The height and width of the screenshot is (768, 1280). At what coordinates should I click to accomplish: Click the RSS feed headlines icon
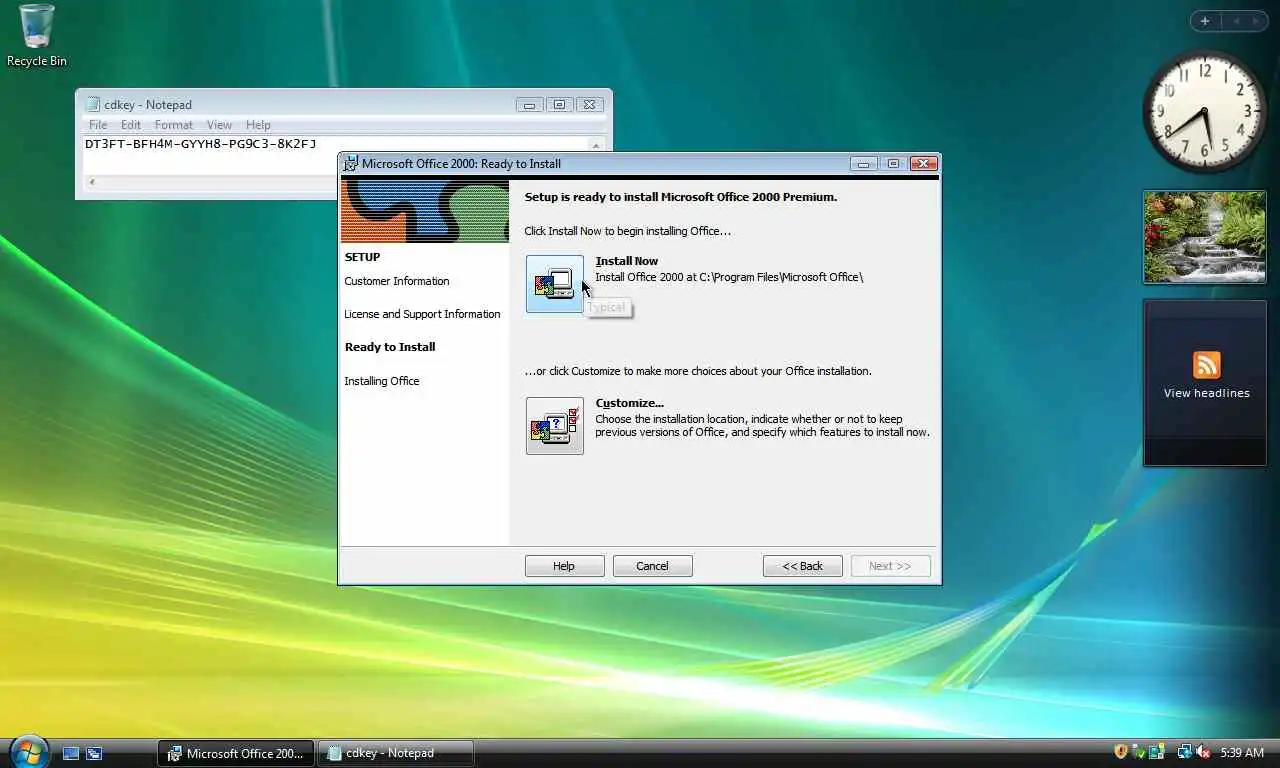(x=1207, y=365)
